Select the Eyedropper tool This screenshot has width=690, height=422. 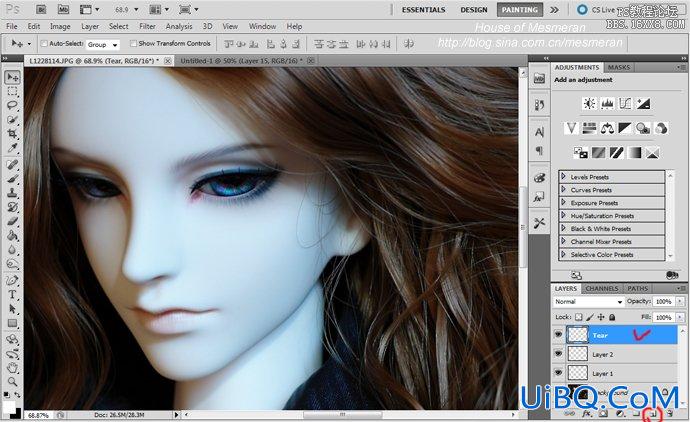point(12,148)
